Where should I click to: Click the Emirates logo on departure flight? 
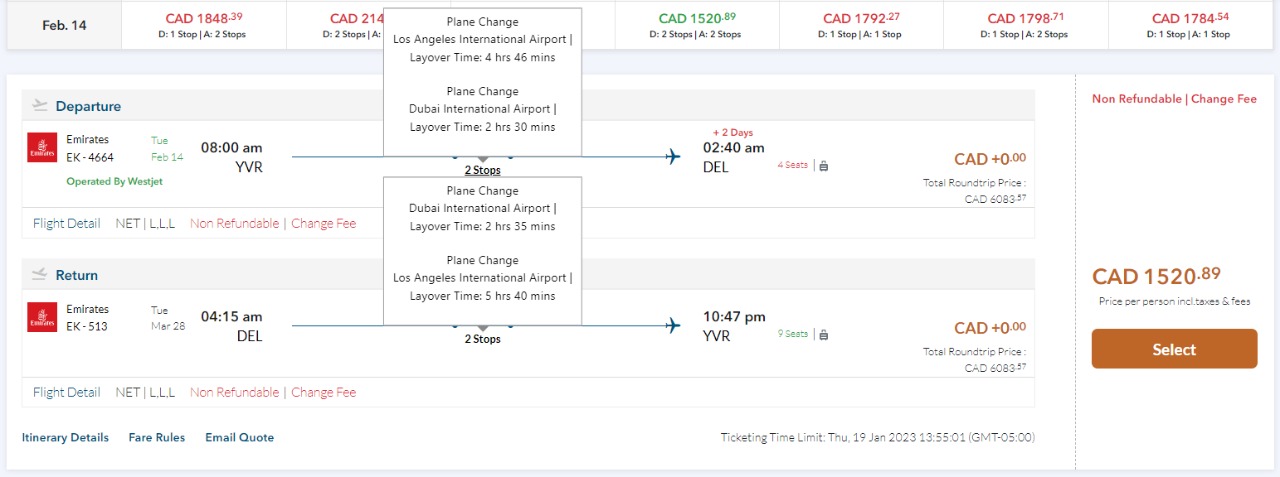coord(42,148)
